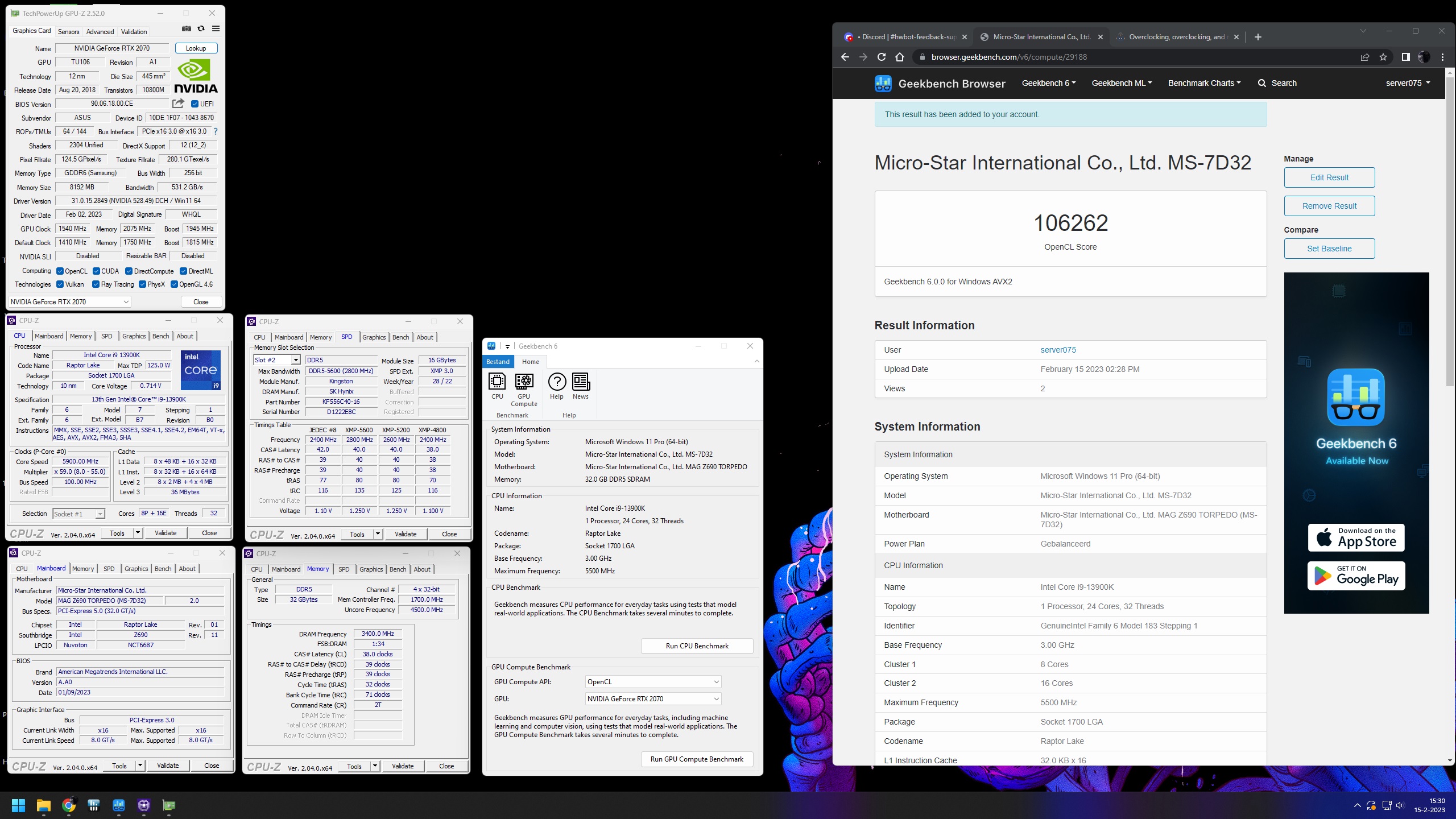Click the BIOS version share/export icon

(x=178, y=104)
